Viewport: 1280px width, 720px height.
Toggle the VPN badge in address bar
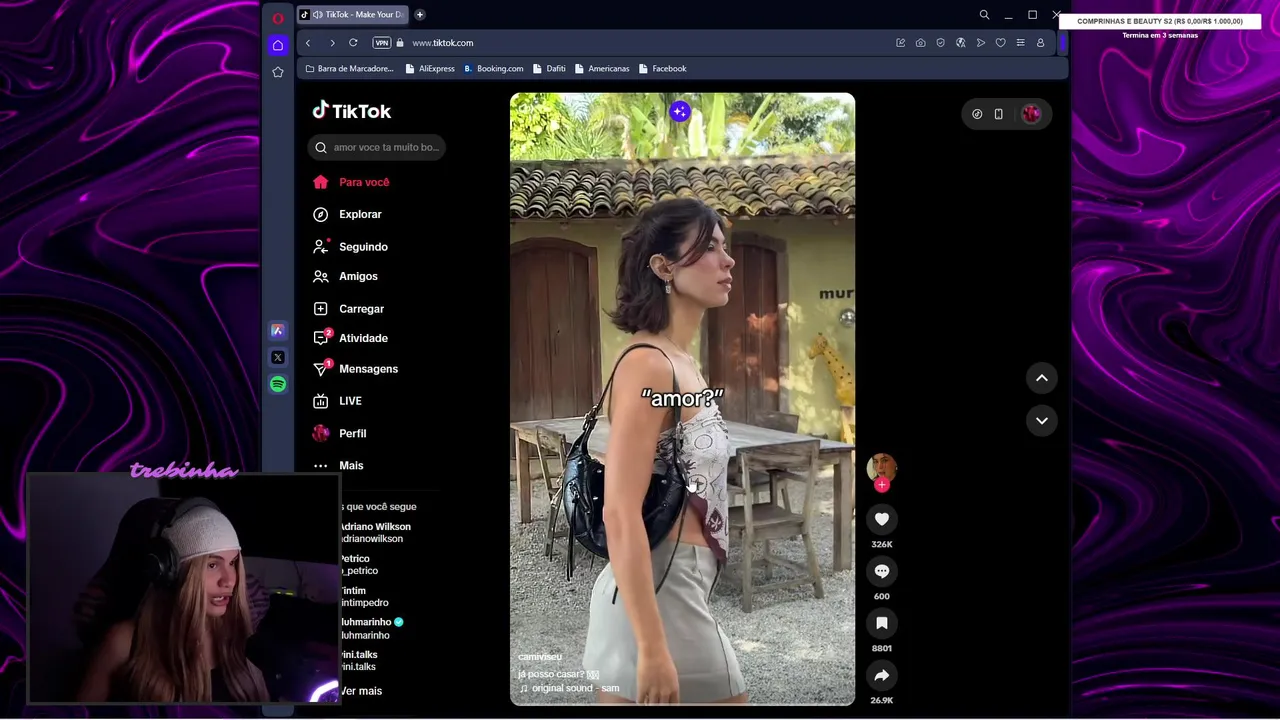pos(381,43)
